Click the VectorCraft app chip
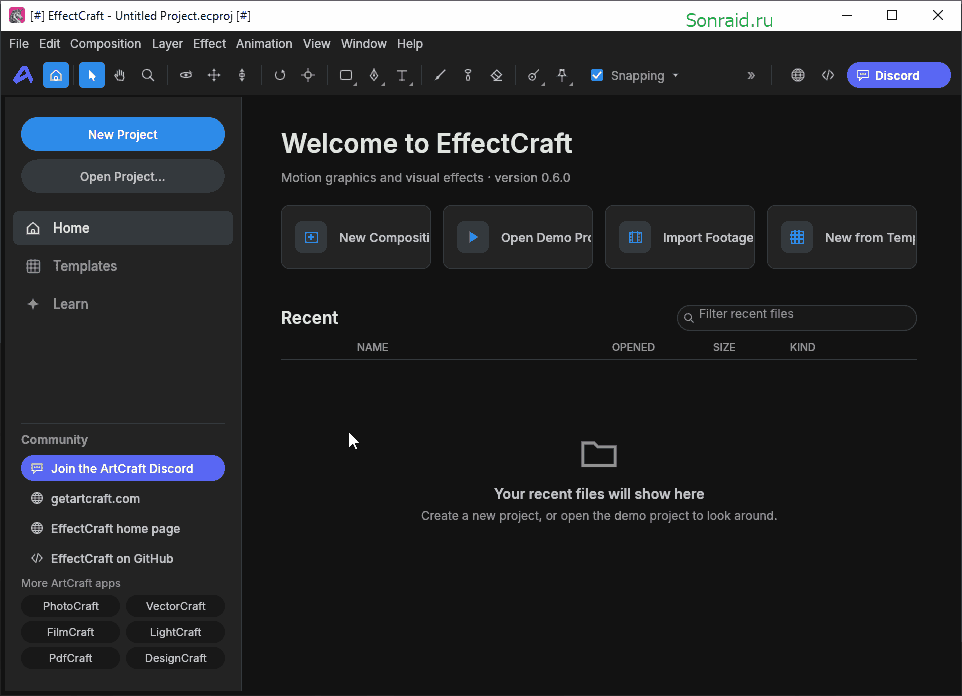 (x=175, y=606)
